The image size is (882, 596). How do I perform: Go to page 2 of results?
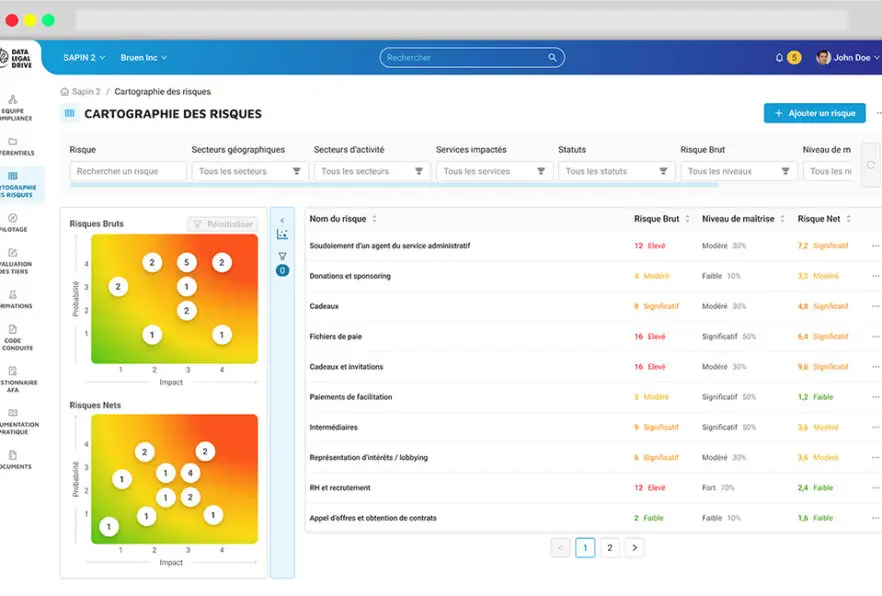(610, 547)
